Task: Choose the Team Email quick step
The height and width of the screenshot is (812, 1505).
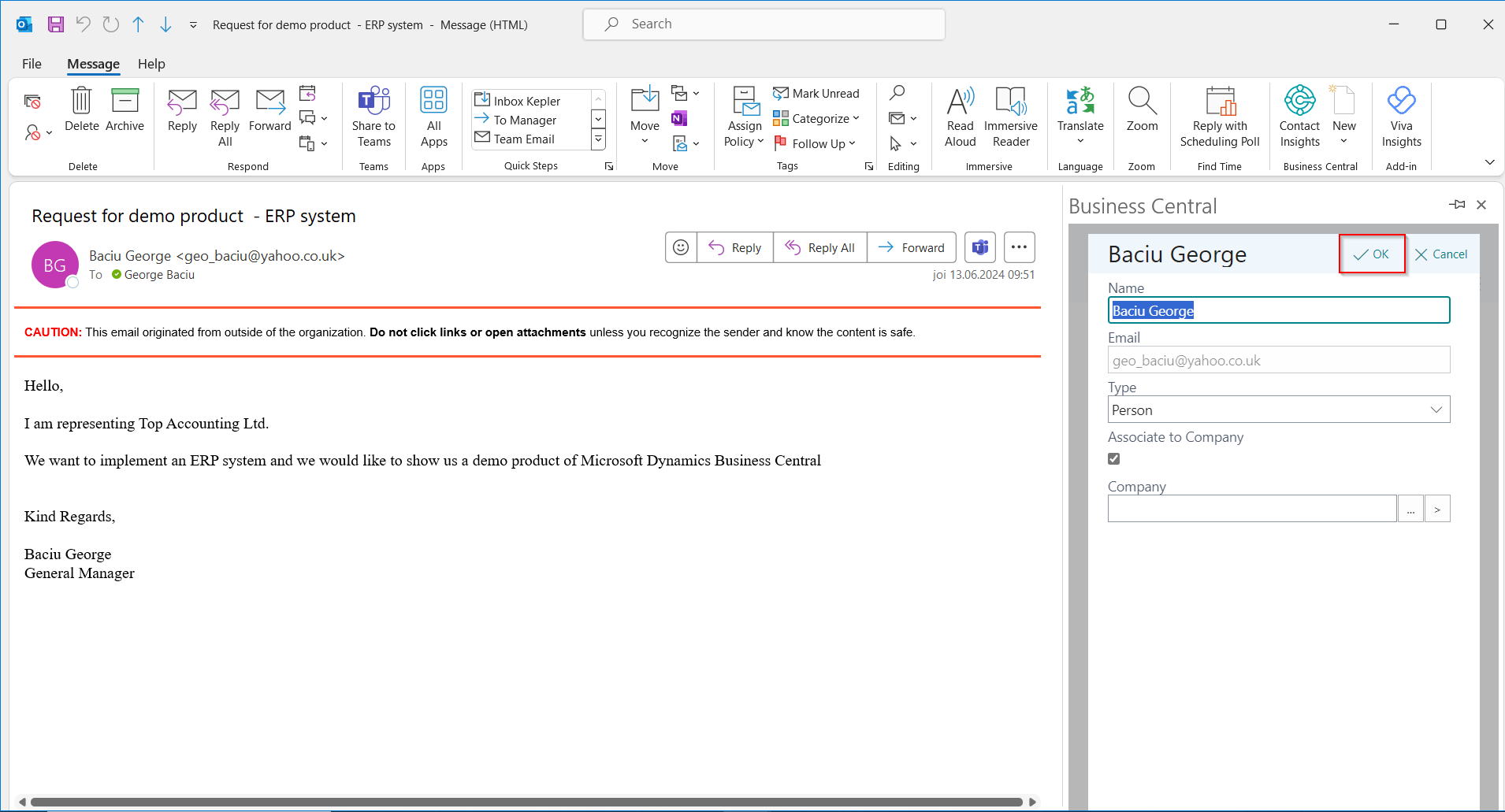Action: pyautogui.click(x=531, y=139)
